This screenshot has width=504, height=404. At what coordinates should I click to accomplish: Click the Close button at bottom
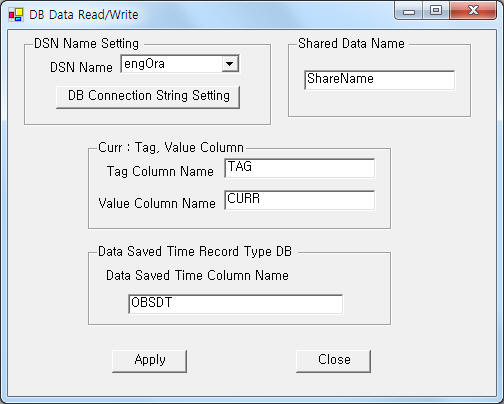[334, 361]
